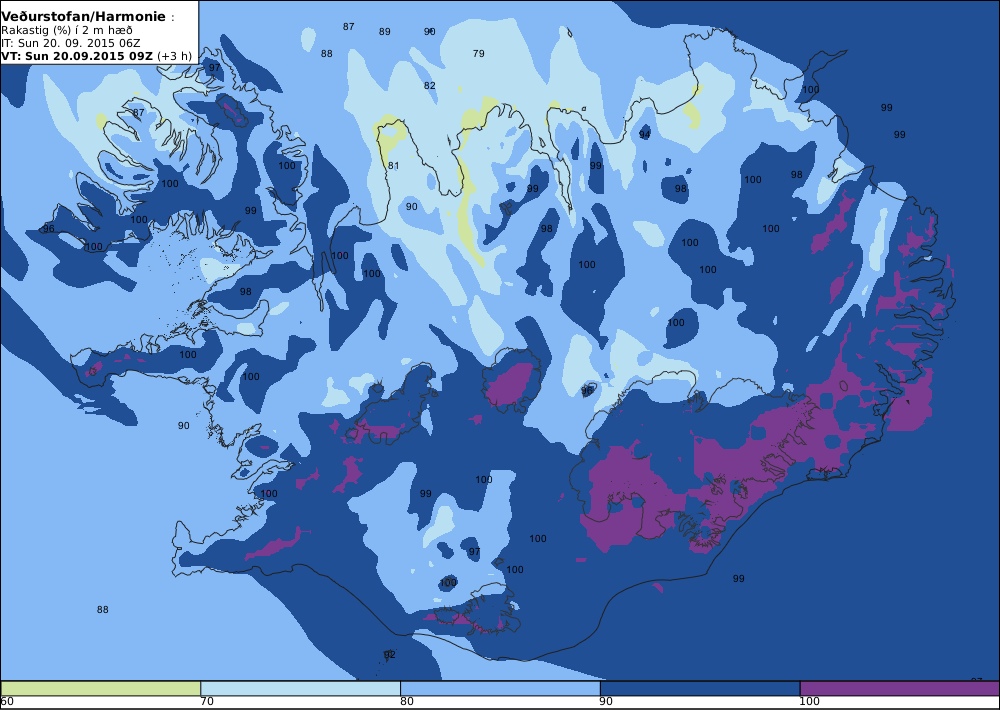Click the humidity value '92' near the south coast
Image resolution: width=1000 pixels, height=710 pixels.
pyautogui.click(x=390, y=655)
